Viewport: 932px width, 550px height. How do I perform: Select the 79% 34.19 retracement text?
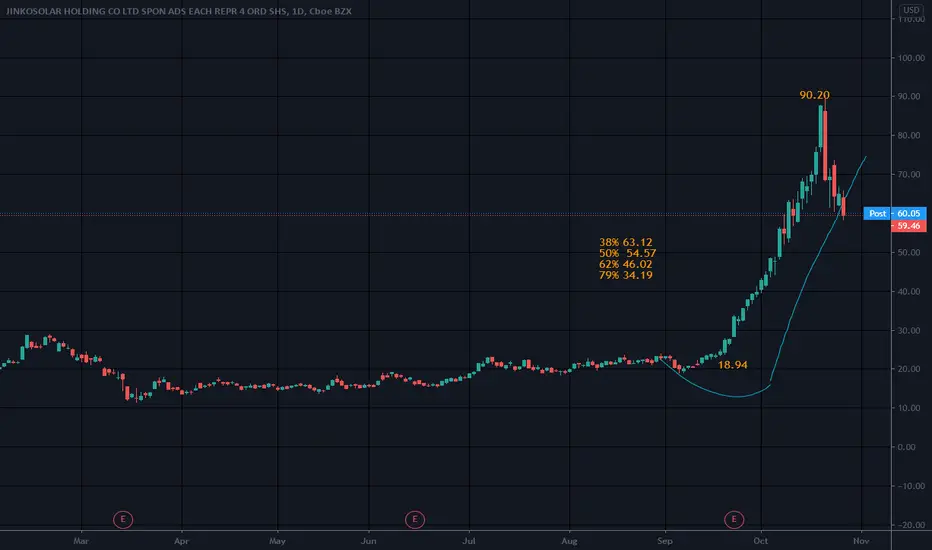625,275
